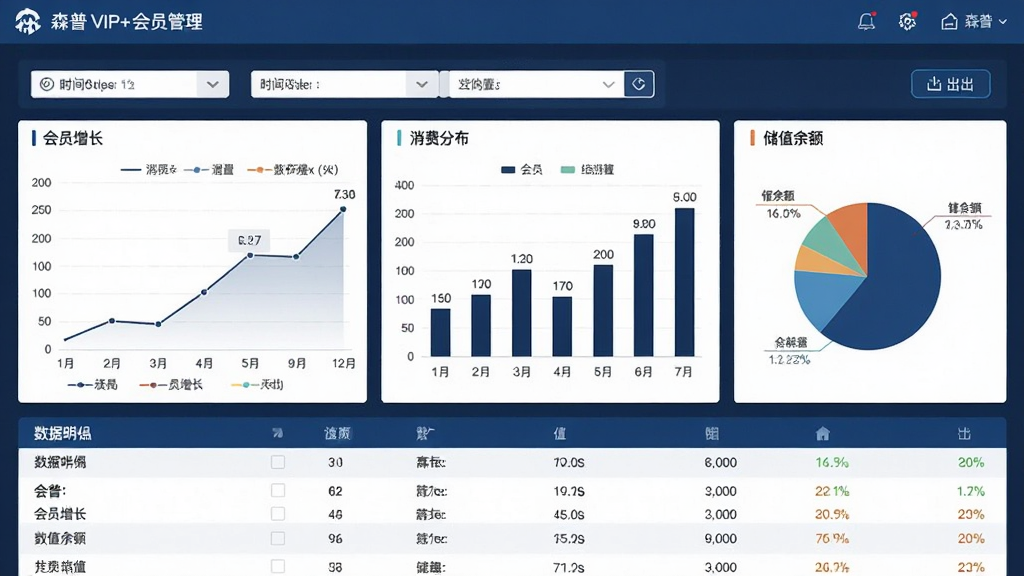Open the notifications bell

coord(866,22)
